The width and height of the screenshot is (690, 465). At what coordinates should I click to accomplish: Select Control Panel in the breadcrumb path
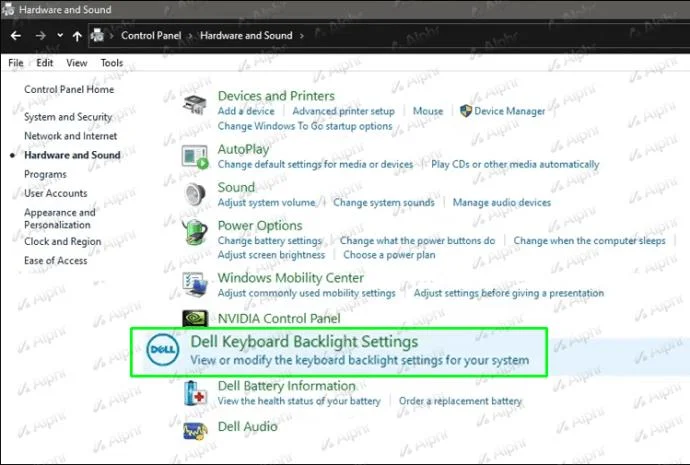click(151, 36)
